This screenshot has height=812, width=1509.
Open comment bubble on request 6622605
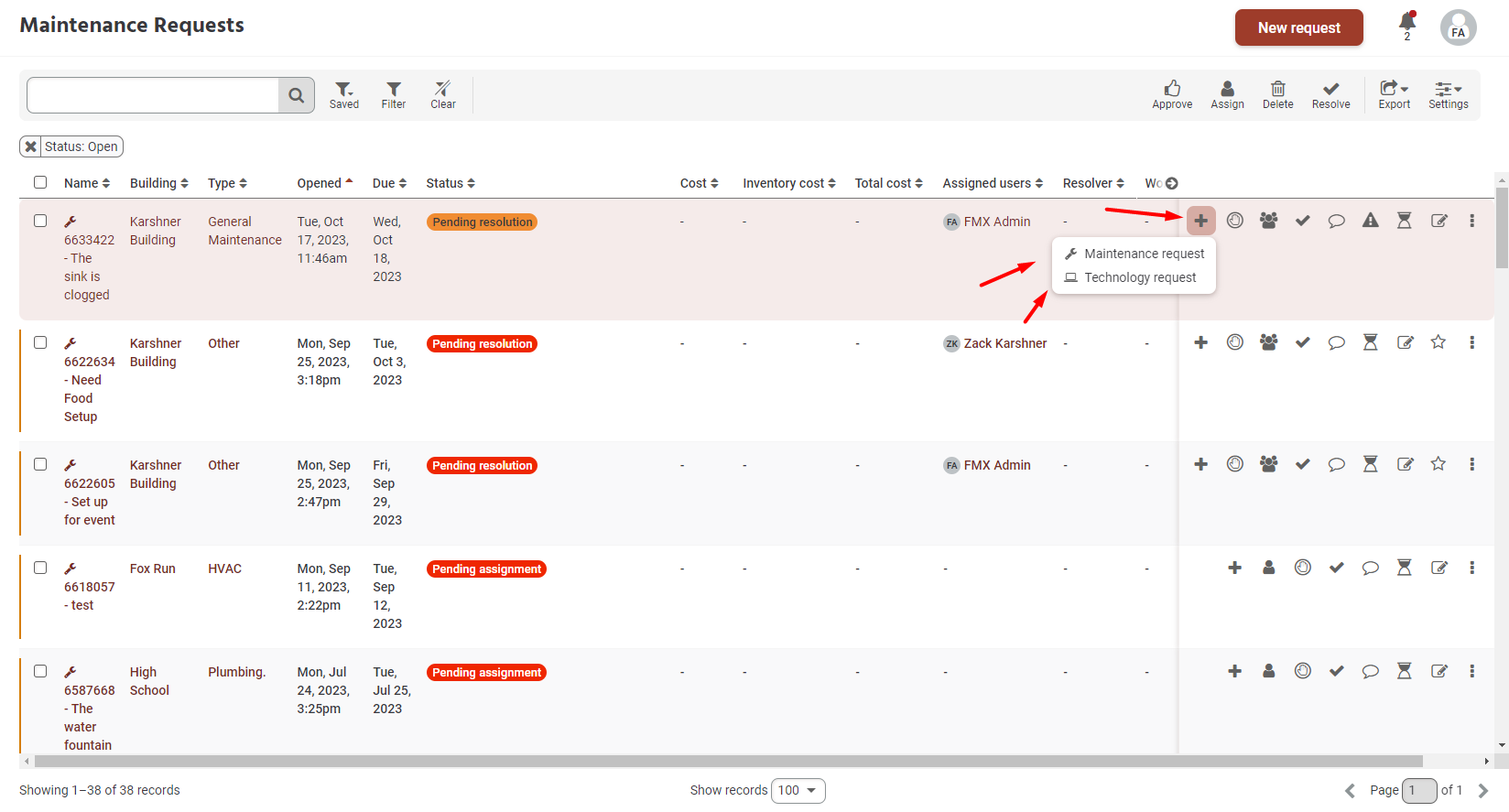pos(1337,464)
